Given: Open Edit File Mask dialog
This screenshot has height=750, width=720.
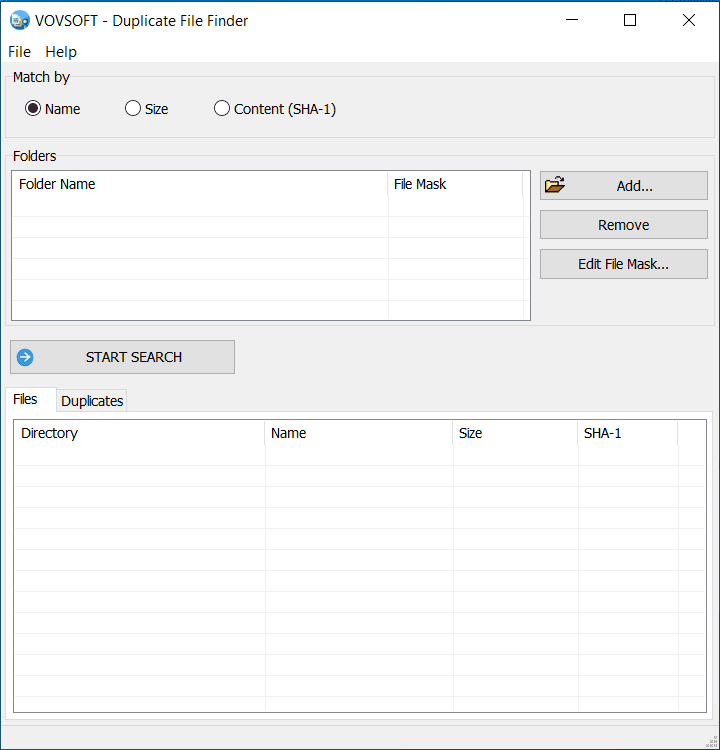Looking at the screenshot, I should pyautogui.click(x=624, y=264).
